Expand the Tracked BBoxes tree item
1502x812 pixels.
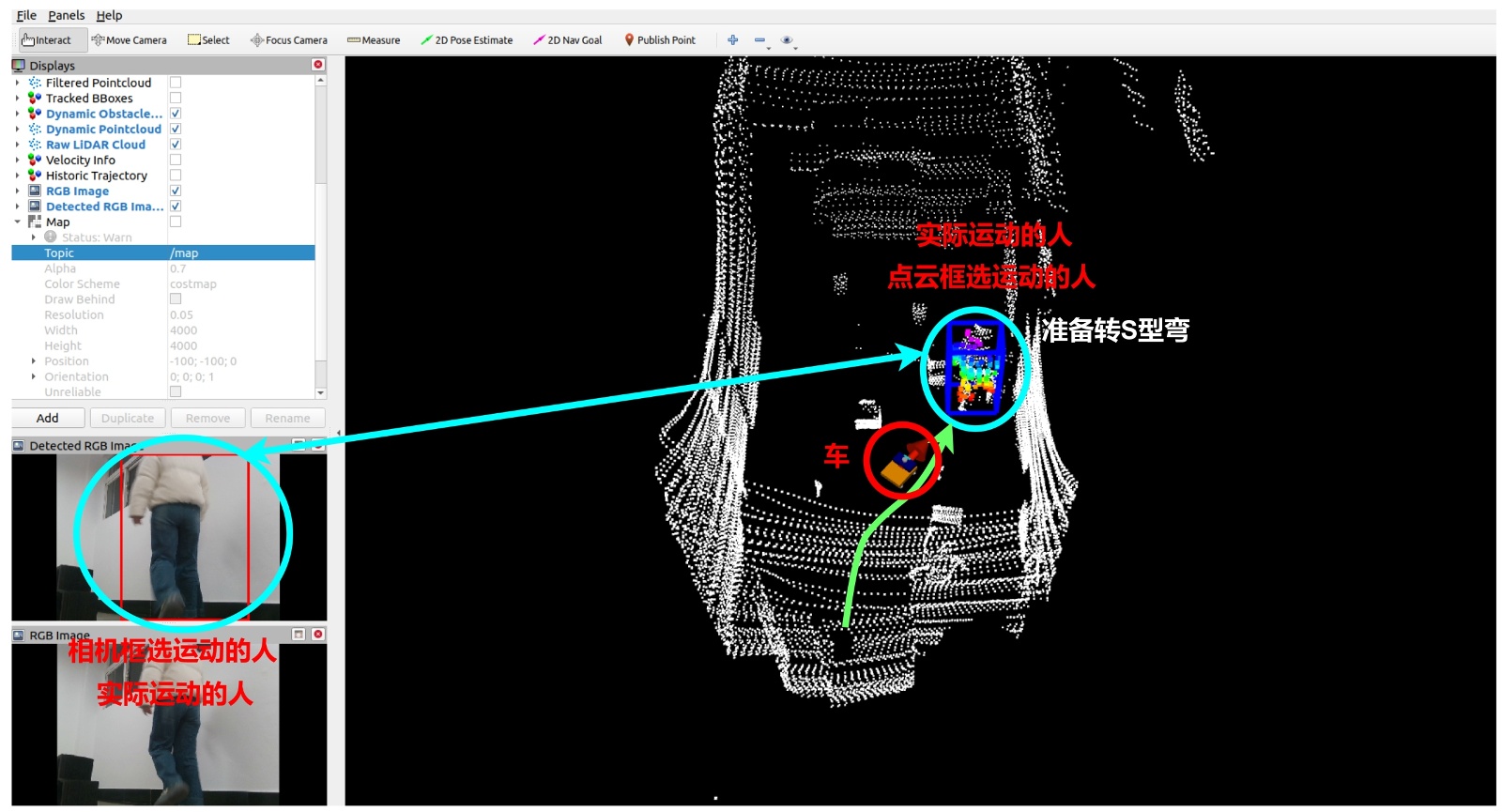(17, 99)
